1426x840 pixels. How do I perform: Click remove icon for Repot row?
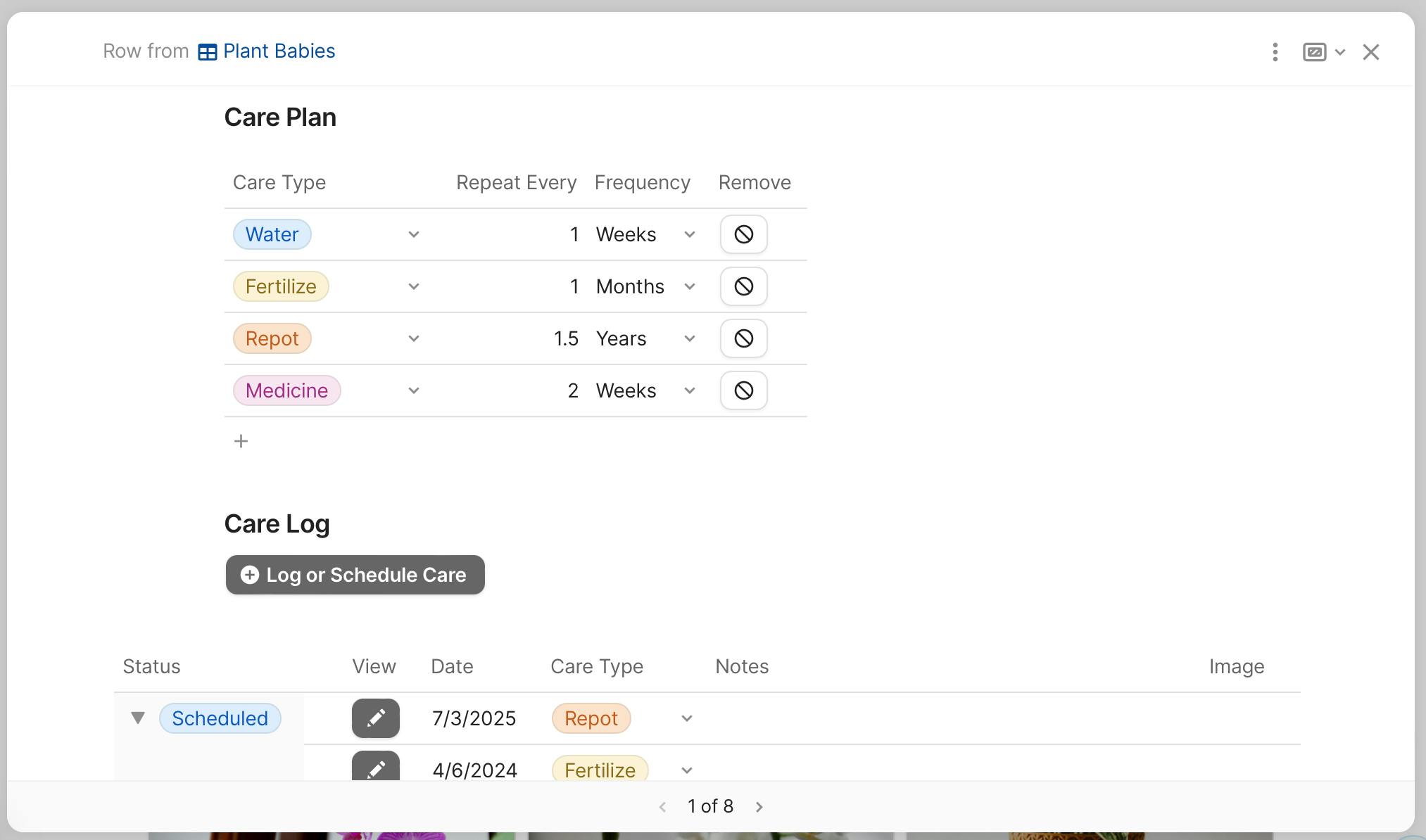(x=743, y=338)
